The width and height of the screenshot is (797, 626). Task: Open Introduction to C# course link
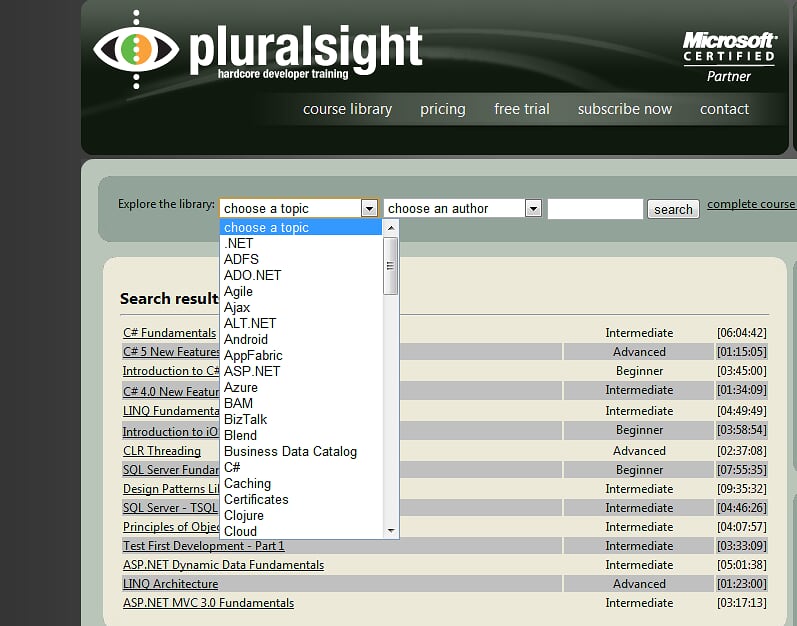pos(171,371)
